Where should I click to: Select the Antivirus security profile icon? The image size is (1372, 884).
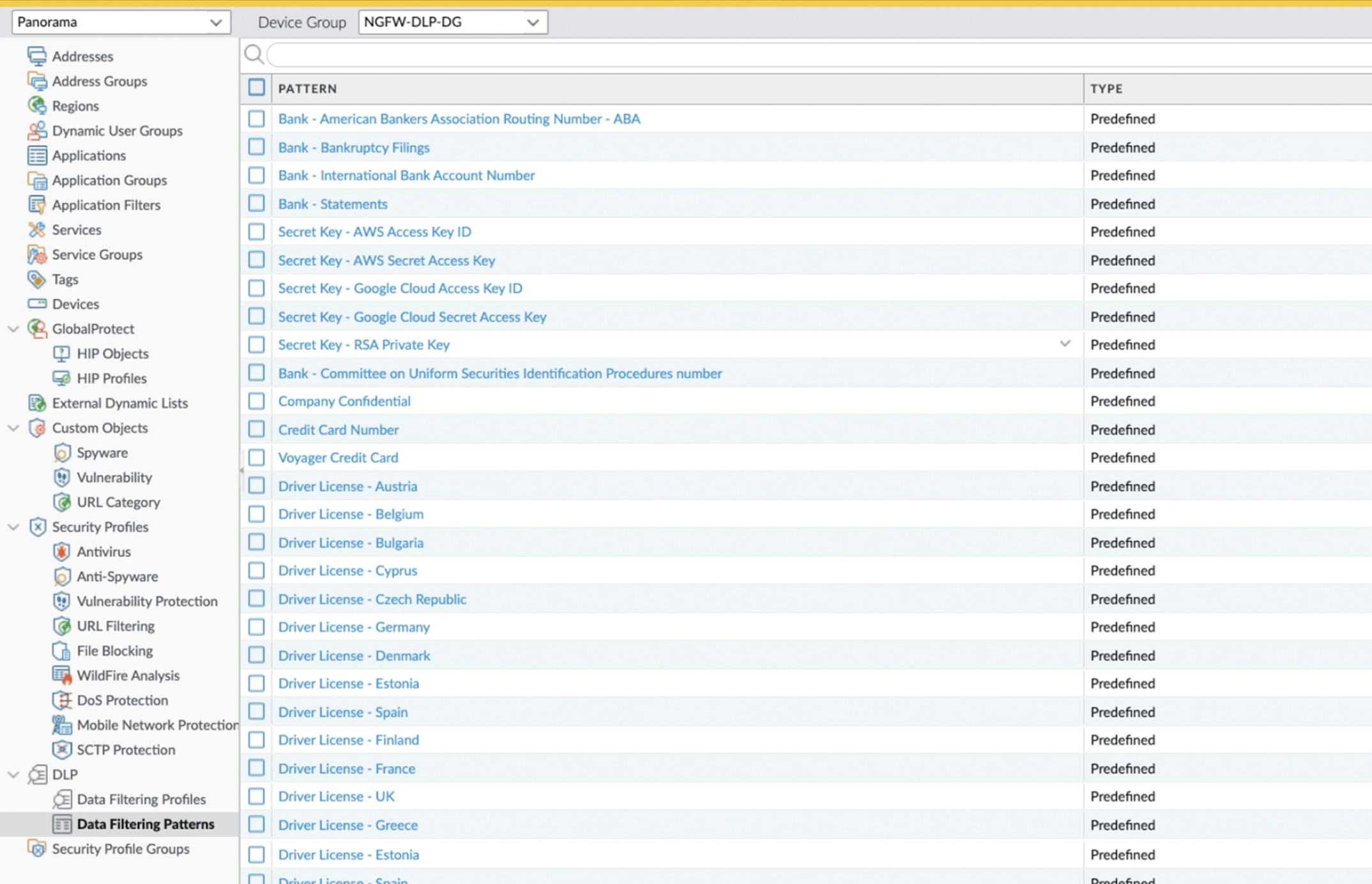pyautogui.click(x=62, y=551)
